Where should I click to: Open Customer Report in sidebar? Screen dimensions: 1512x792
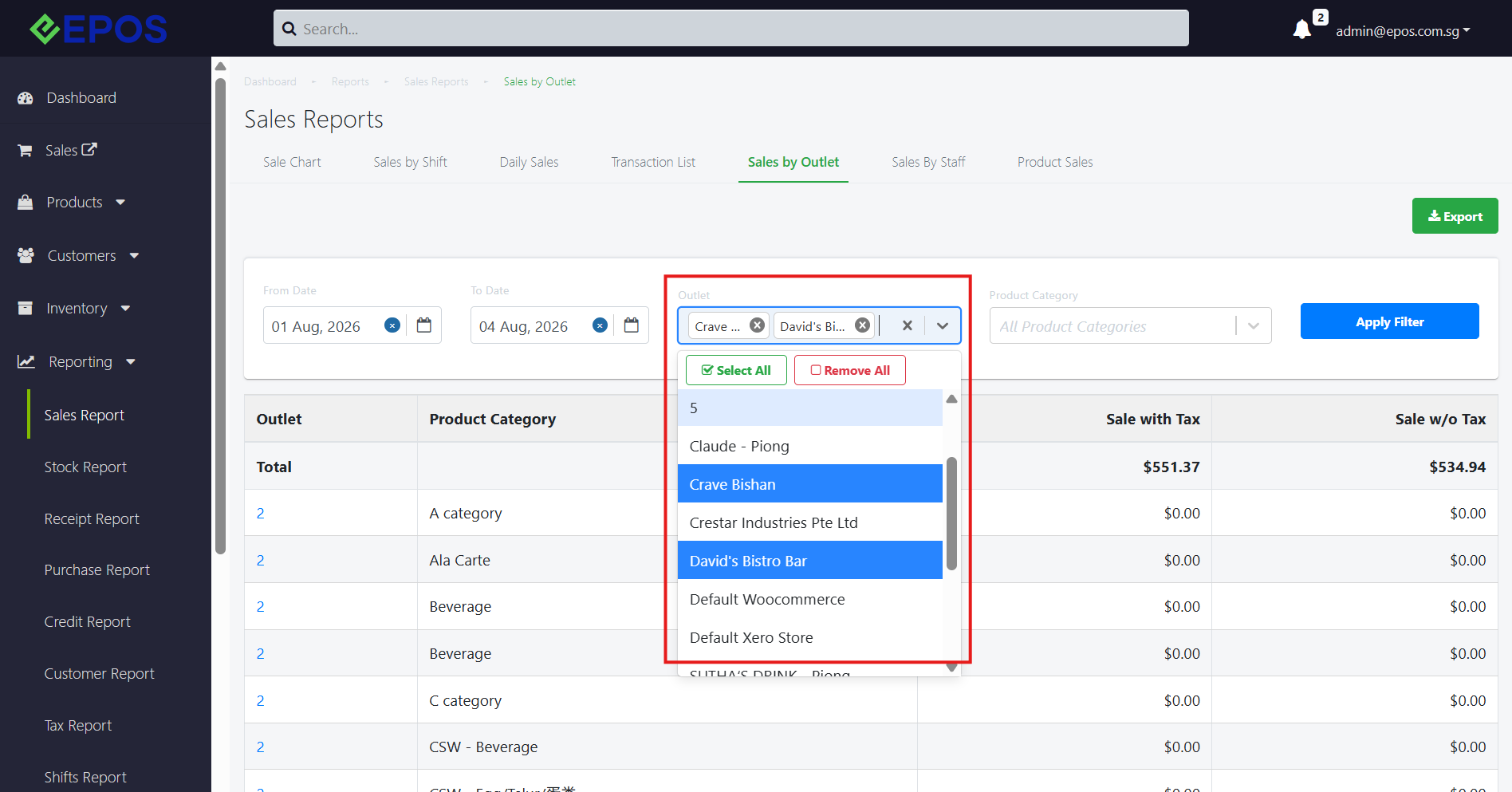click(x=100, y=673)
